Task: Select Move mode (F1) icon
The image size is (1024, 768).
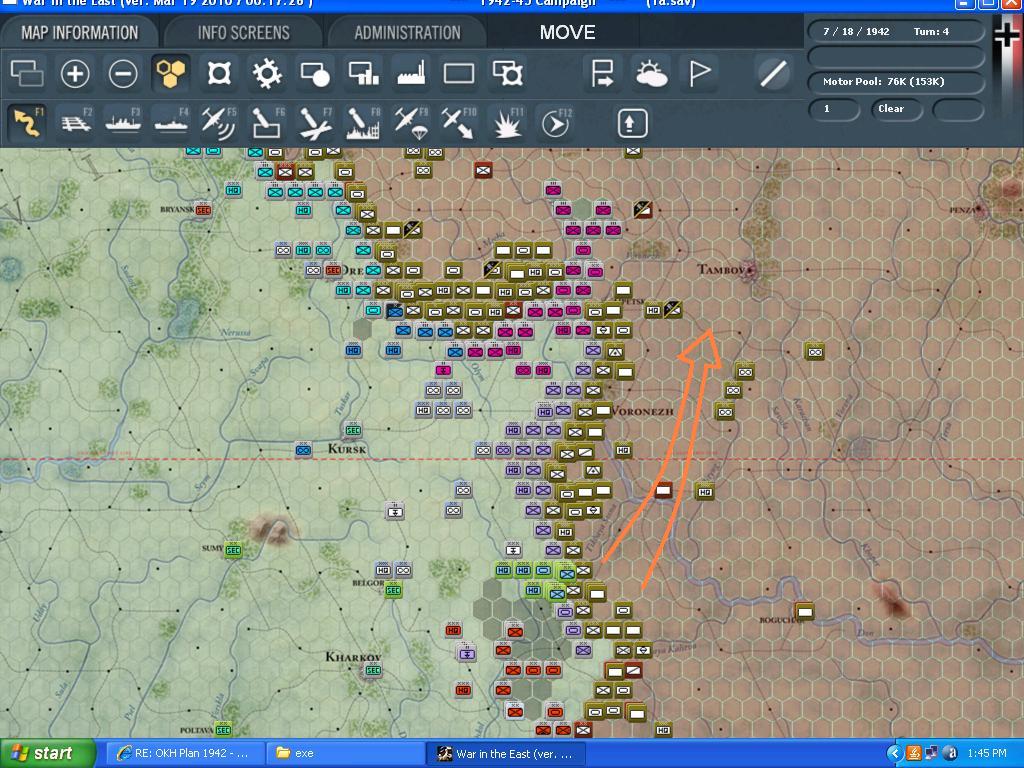Action: (x=27, y=123)
